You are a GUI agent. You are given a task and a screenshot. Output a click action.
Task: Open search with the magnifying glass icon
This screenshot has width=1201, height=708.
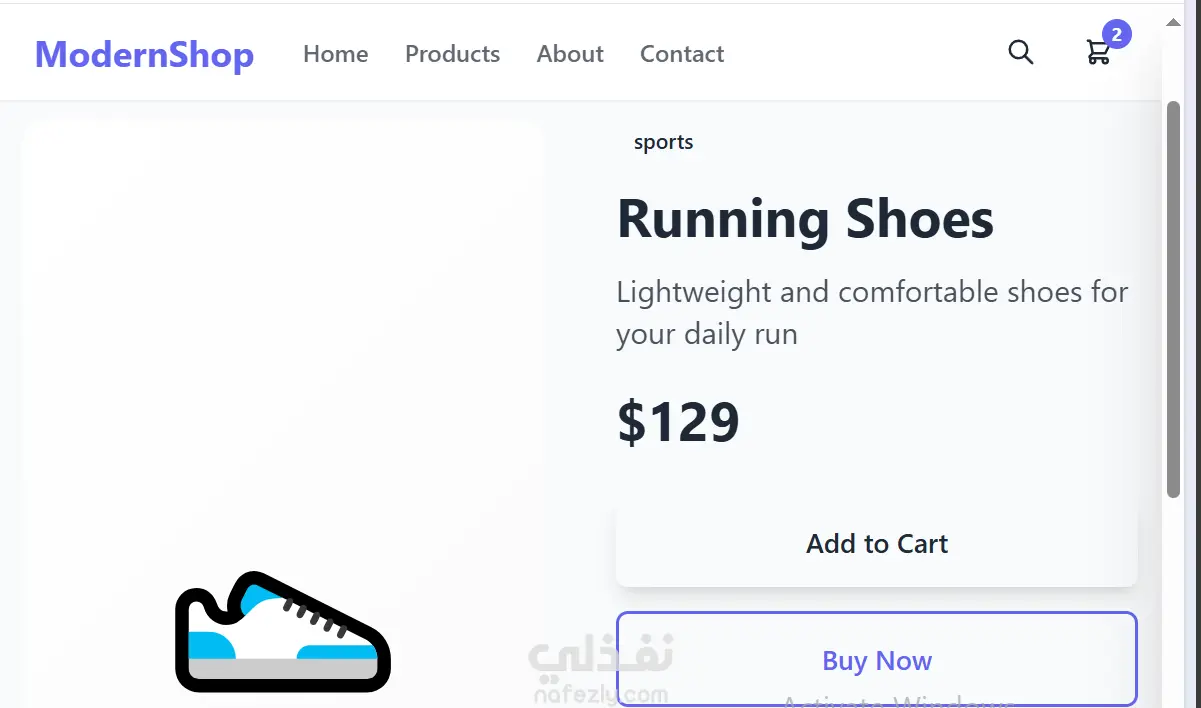coord(1020,52)
